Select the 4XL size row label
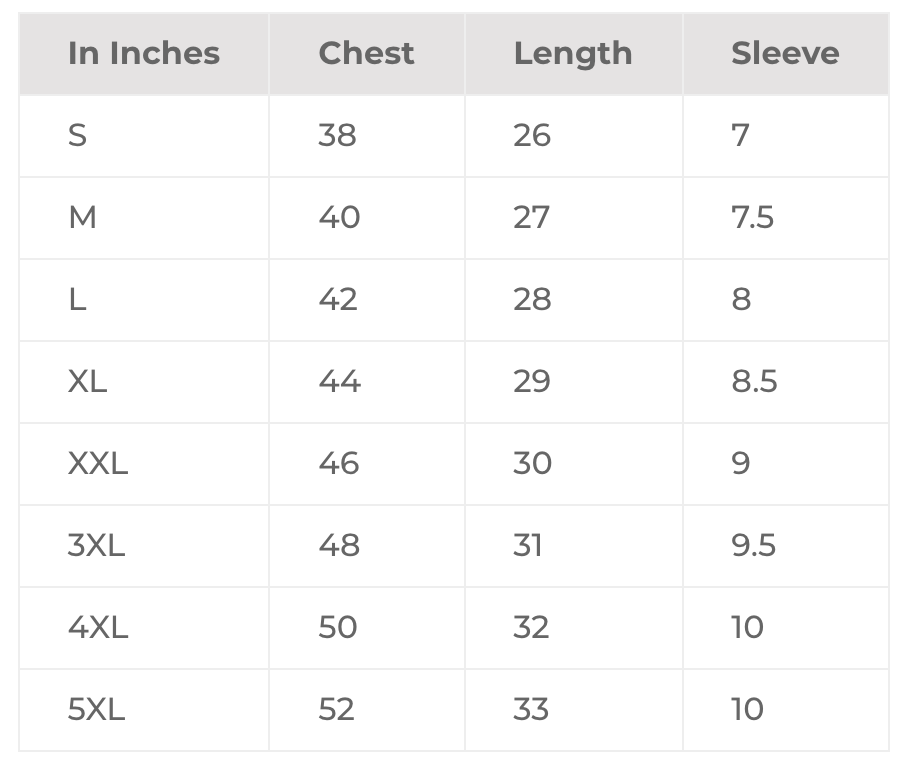 98,627
